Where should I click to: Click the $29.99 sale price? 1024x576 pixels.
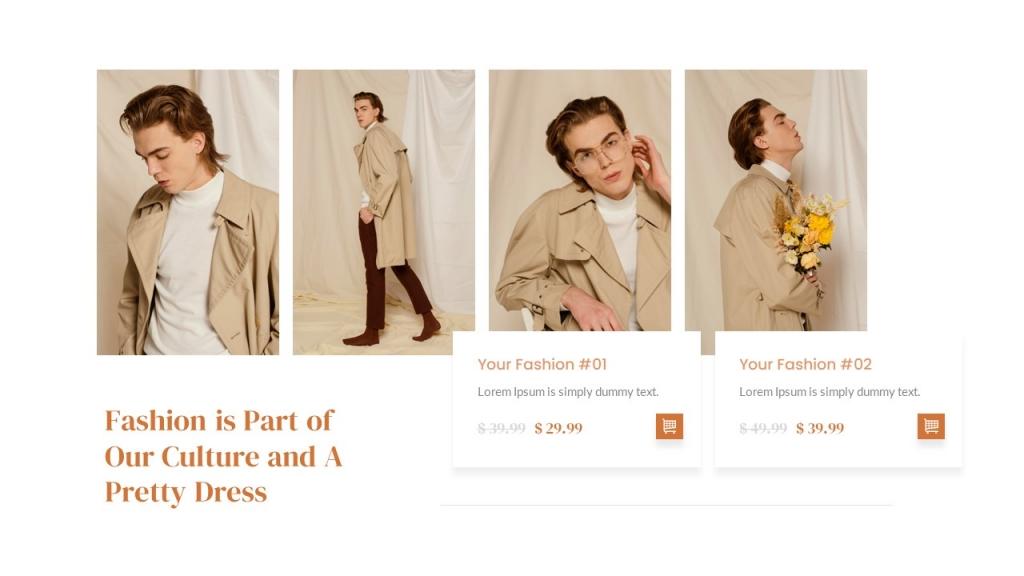click(558, 428)
